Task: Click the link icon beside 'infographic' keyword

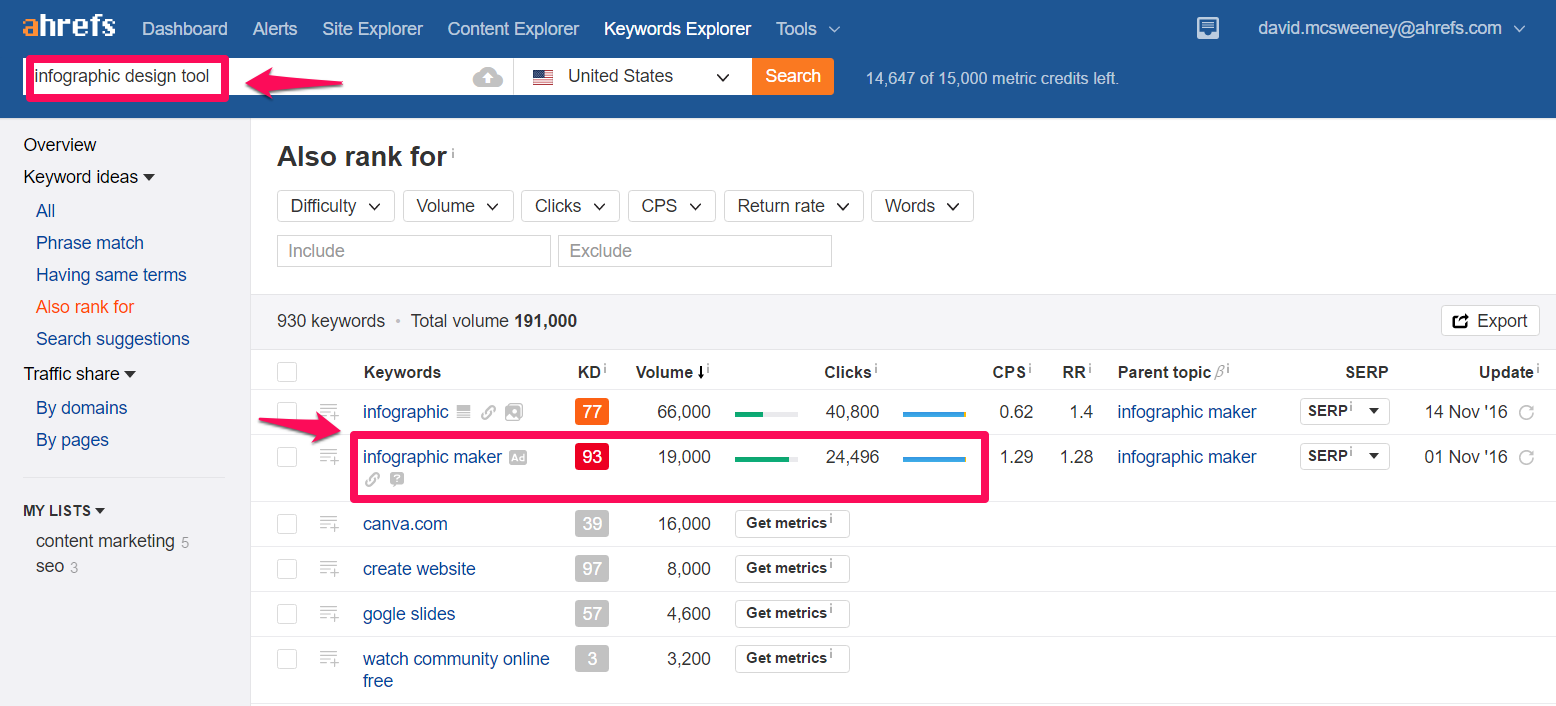Action: [x=488, y=412]
